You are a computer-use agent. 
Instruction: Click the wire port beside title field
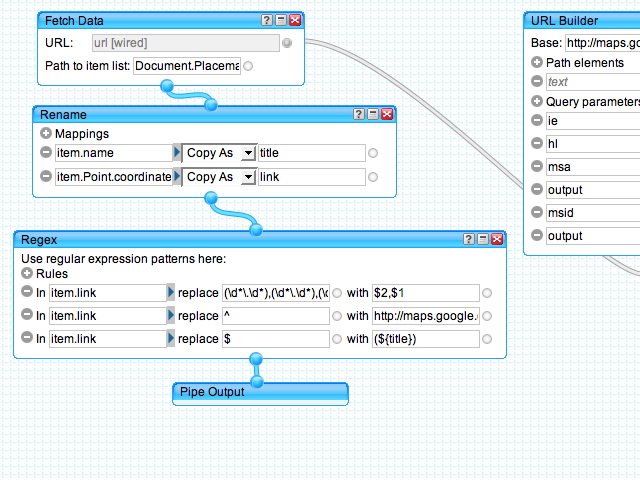[373, 153]
